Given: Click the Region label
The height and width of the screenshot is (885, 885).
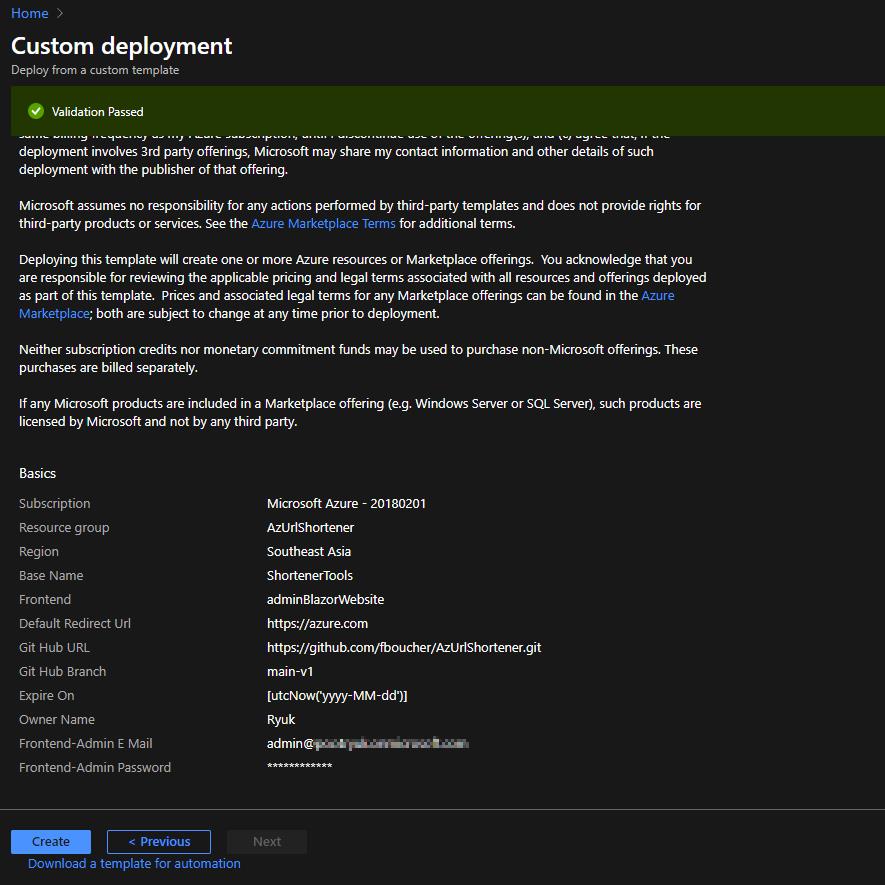Looking at the screenshot, I should [x=39, y=551].
